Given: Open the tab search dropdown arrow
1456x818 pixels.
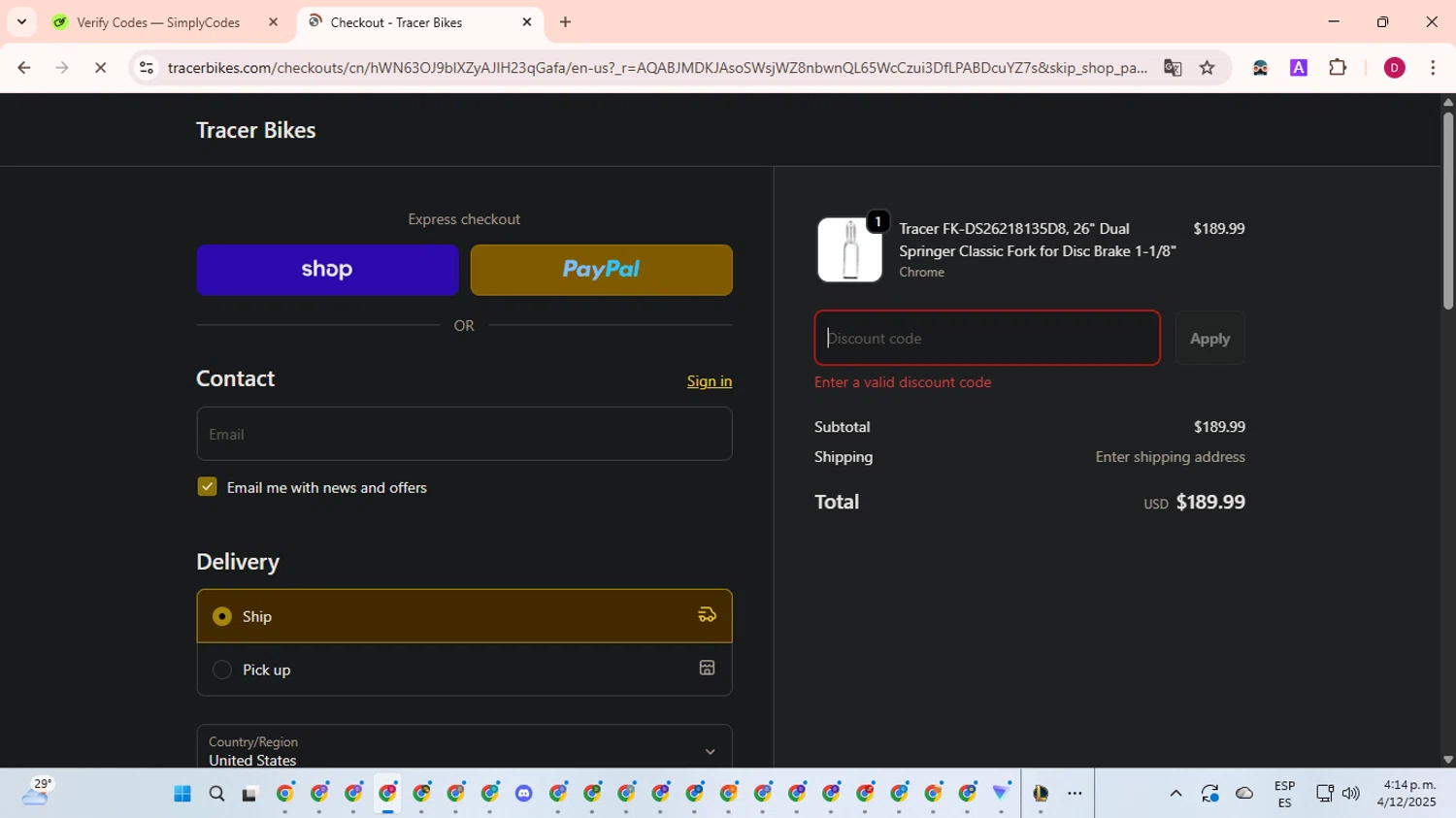Looking at the screenshot, I should pos(21,21).
